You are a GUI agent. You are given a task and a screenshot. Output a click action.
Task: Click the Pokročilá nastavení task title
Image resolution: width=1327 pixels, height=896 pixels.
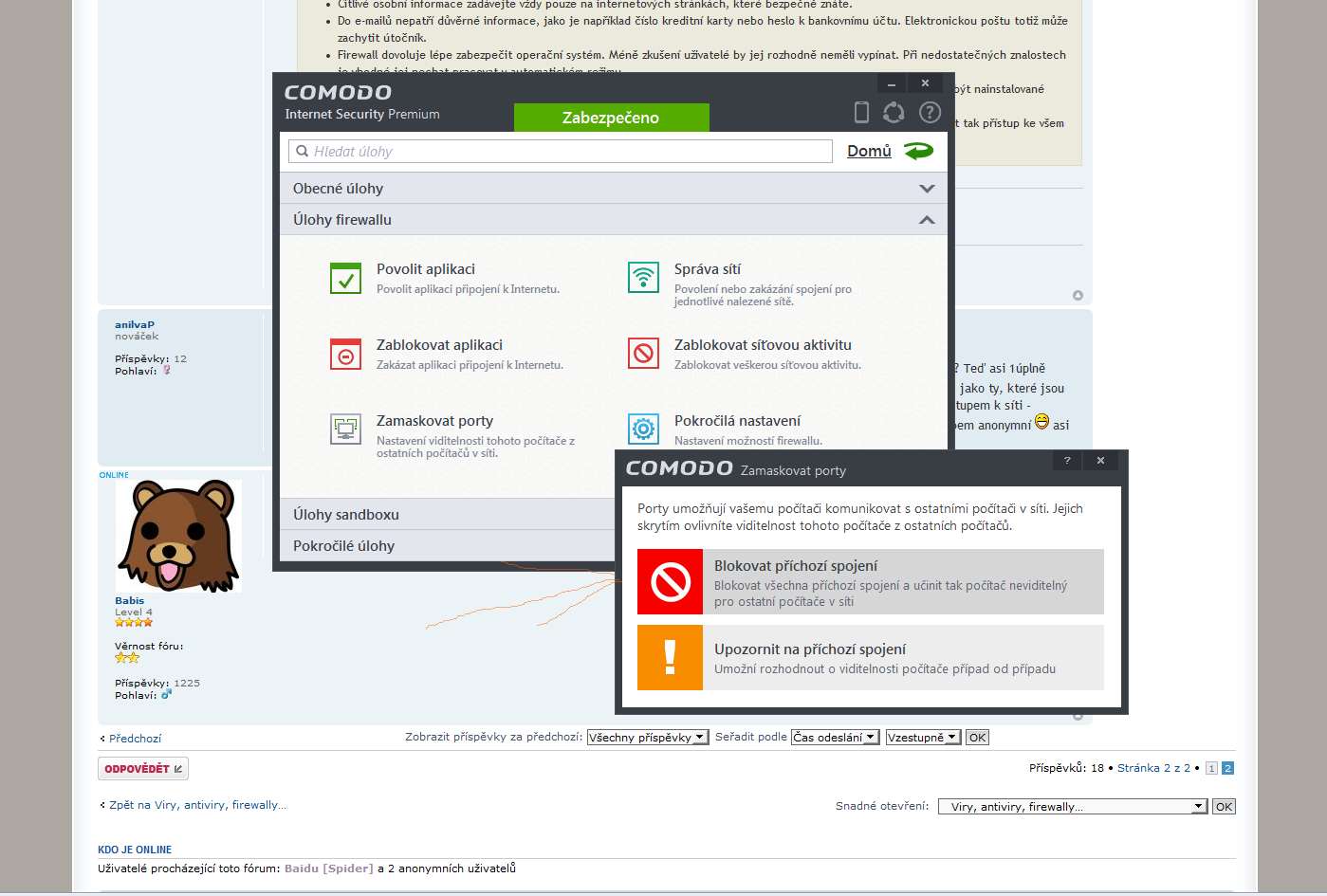coord(737,421)
